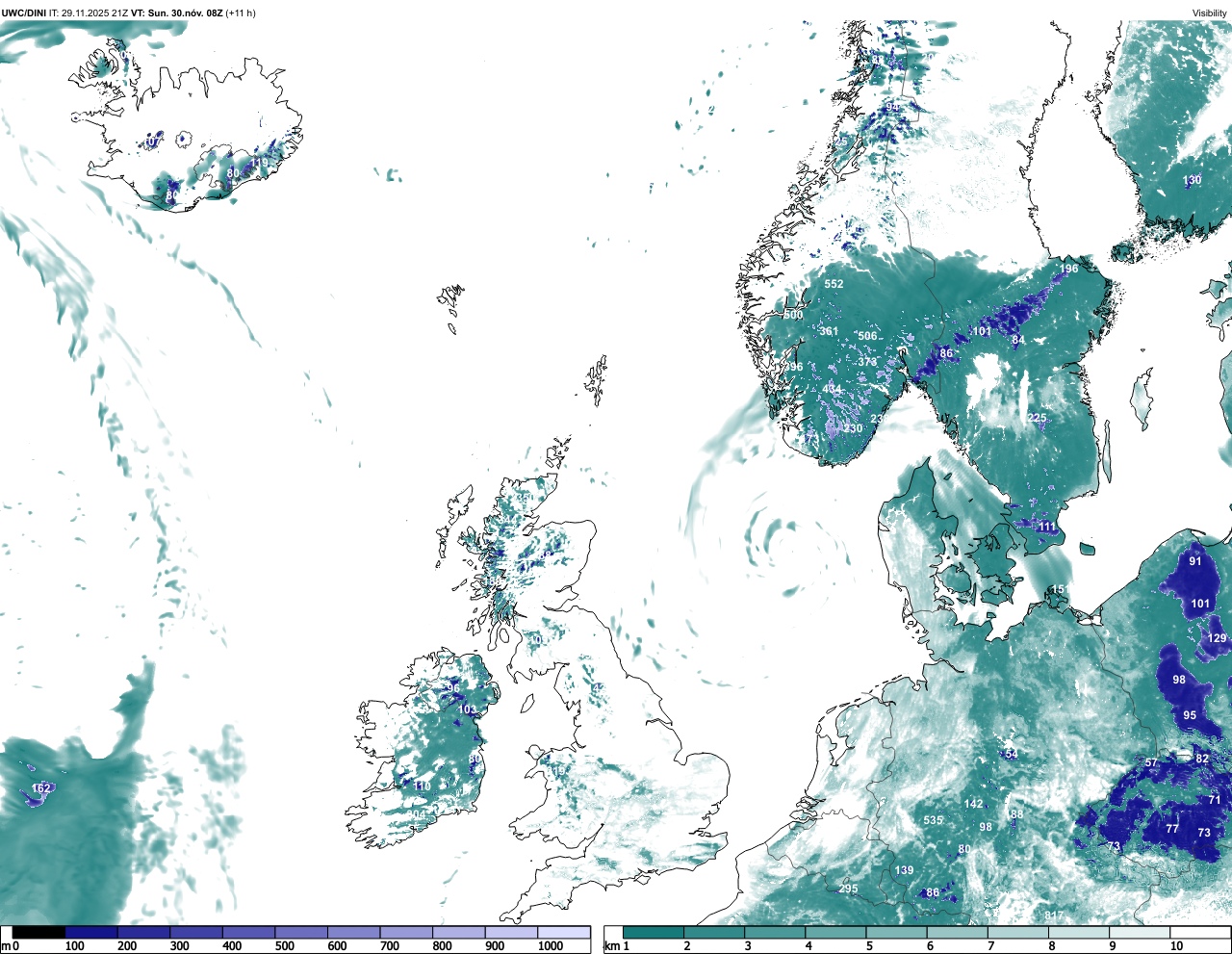Click the map value '110' over Ireland
Screen dimensions: 1232x954
tap(422, 787)
